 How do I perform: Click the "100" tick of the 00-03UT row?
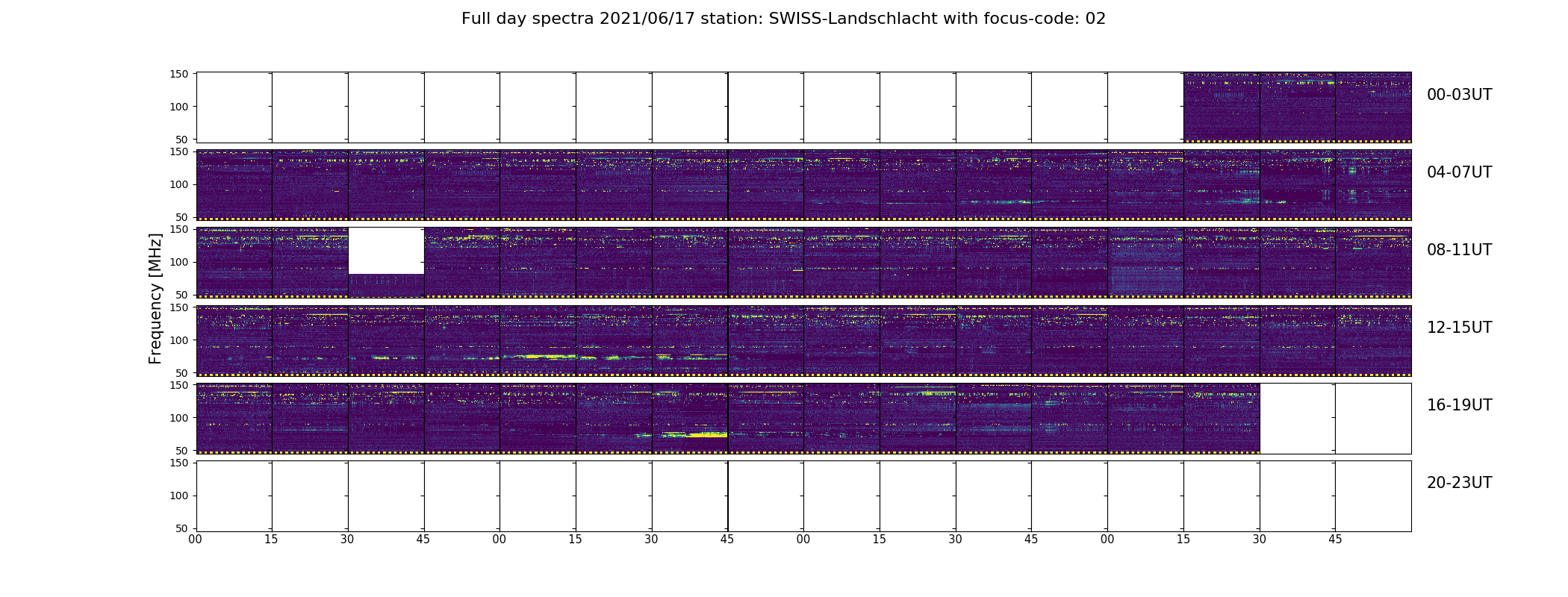coord(180,107)
